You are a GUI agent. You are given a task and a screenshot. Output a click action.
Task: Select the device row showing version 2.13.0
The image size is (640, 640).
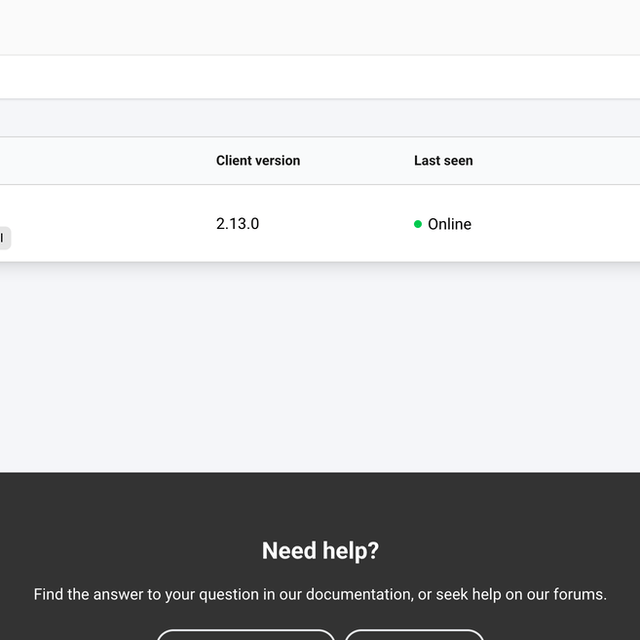[x=320, y=223]
